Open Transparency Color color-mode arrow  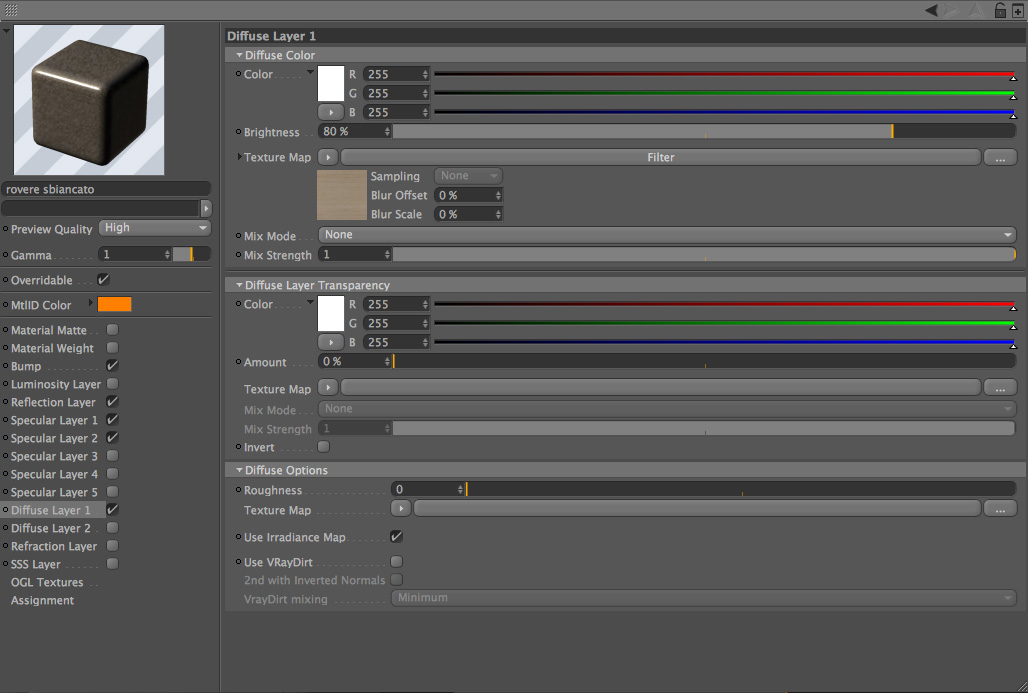pyautogui.click(x=310, y=302)
